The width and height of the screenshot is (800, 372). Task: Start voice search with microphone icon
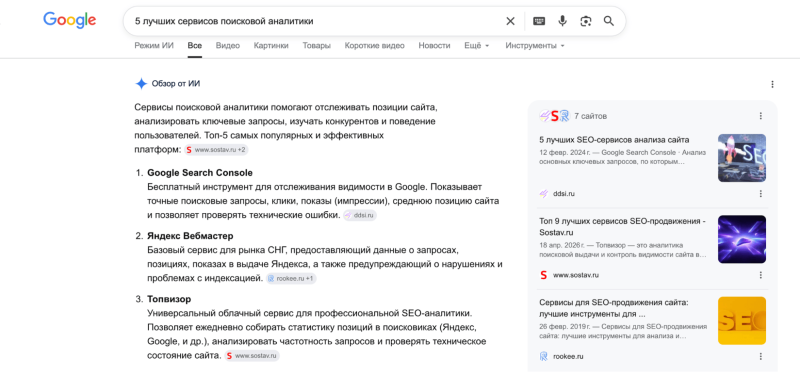(562, 21)
